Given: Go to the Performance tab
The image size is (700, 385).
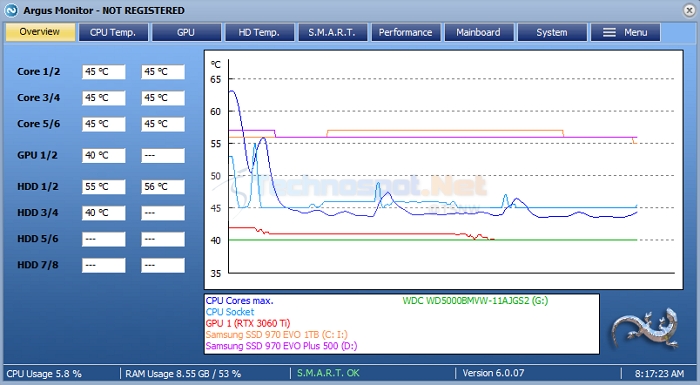Looking at the screenshot, I should coord(405,33).
